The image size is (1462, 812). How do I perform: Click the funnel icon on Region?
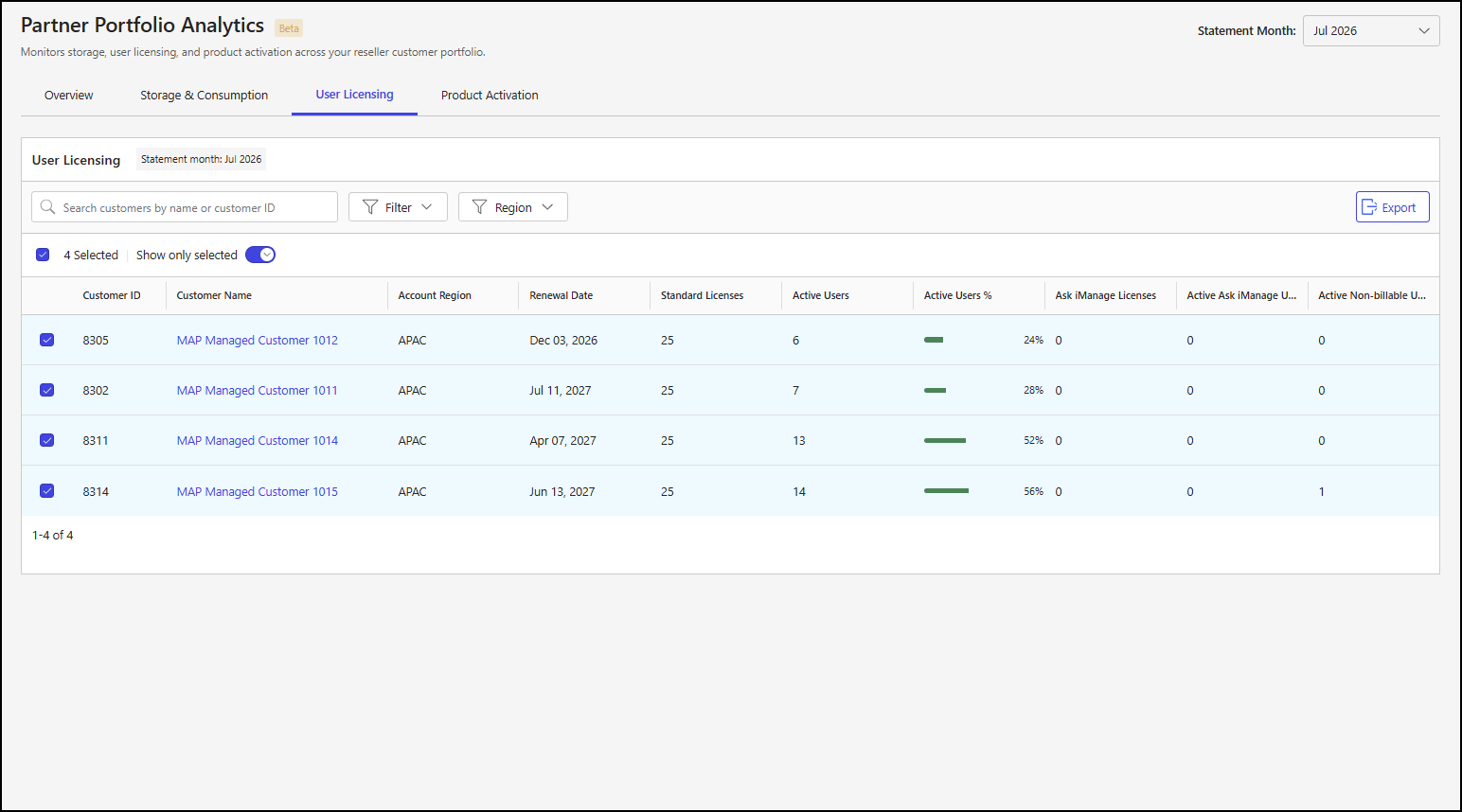(x=479, y=207)
